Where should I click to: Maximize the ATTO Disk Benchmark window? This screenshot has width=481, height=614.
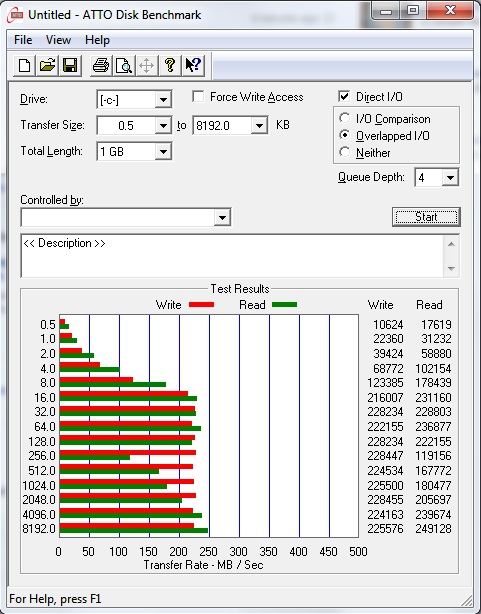(x=412, y=11)
